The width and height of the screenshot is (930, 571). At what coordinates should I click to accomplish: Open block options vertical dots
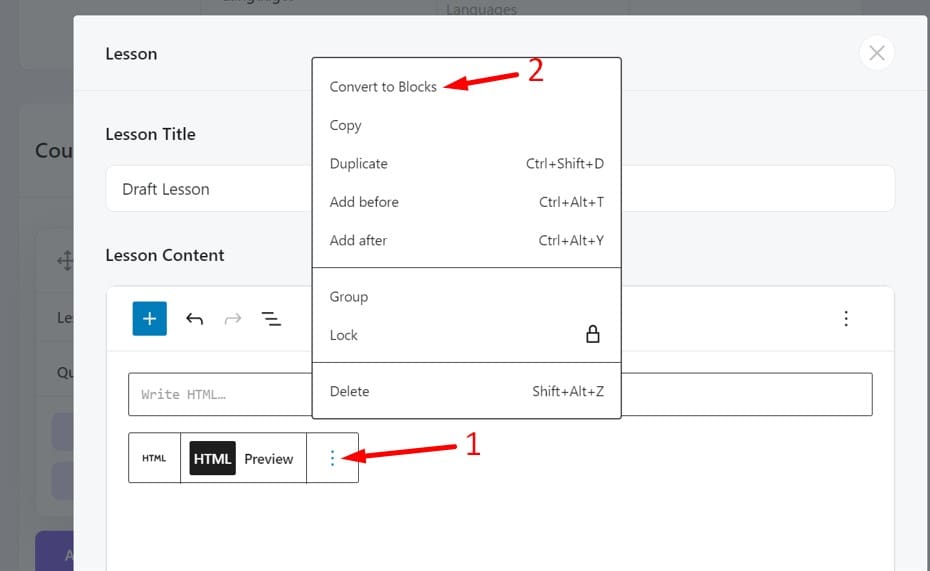tap(332, 458)
